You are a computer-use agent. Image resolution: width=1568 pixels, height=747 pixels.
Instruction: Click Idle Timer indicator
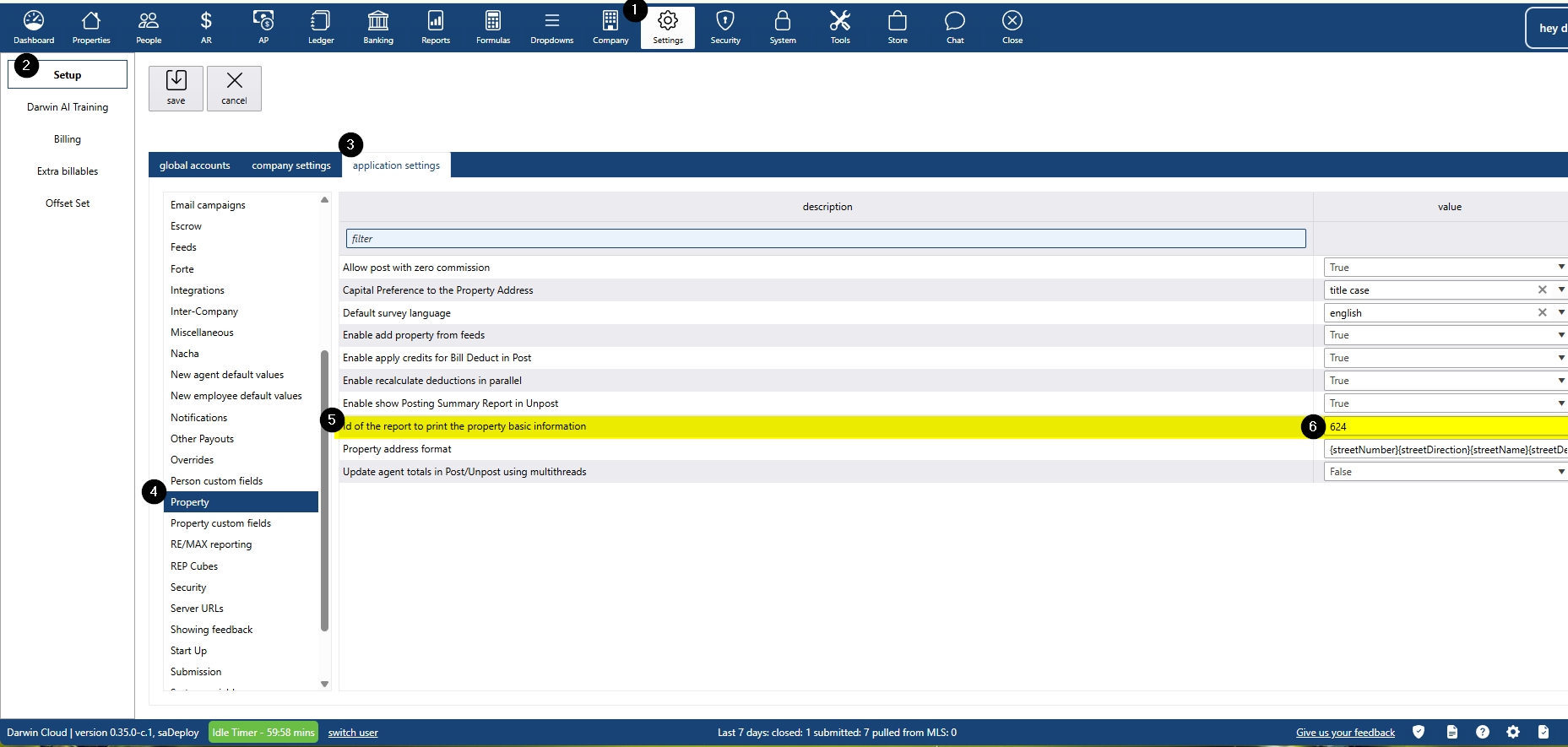pos(263,732)
